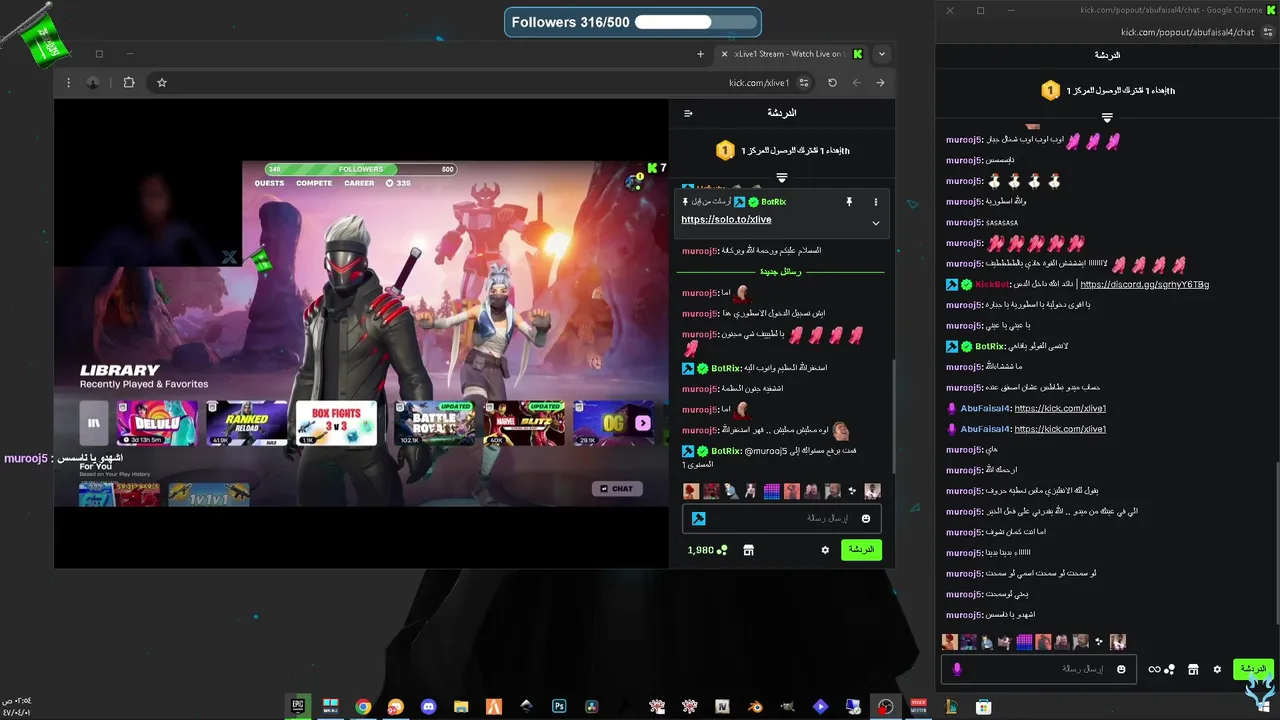The width and height of the screenshot is (1280, 720).
Task: Open Epic Games launcher in the taskbar
Action: click(298, 706)
